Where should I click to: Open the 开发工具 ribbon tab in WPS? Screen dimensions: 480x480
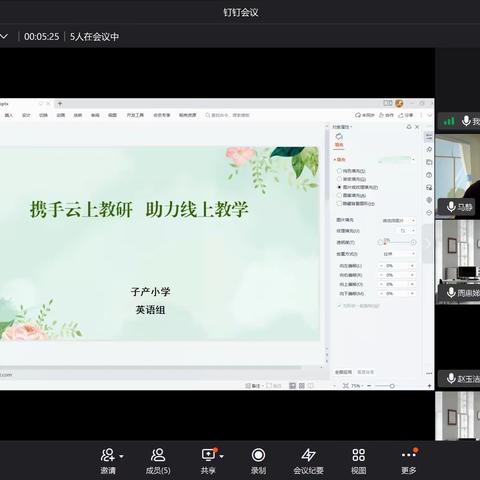pos(135,115)
